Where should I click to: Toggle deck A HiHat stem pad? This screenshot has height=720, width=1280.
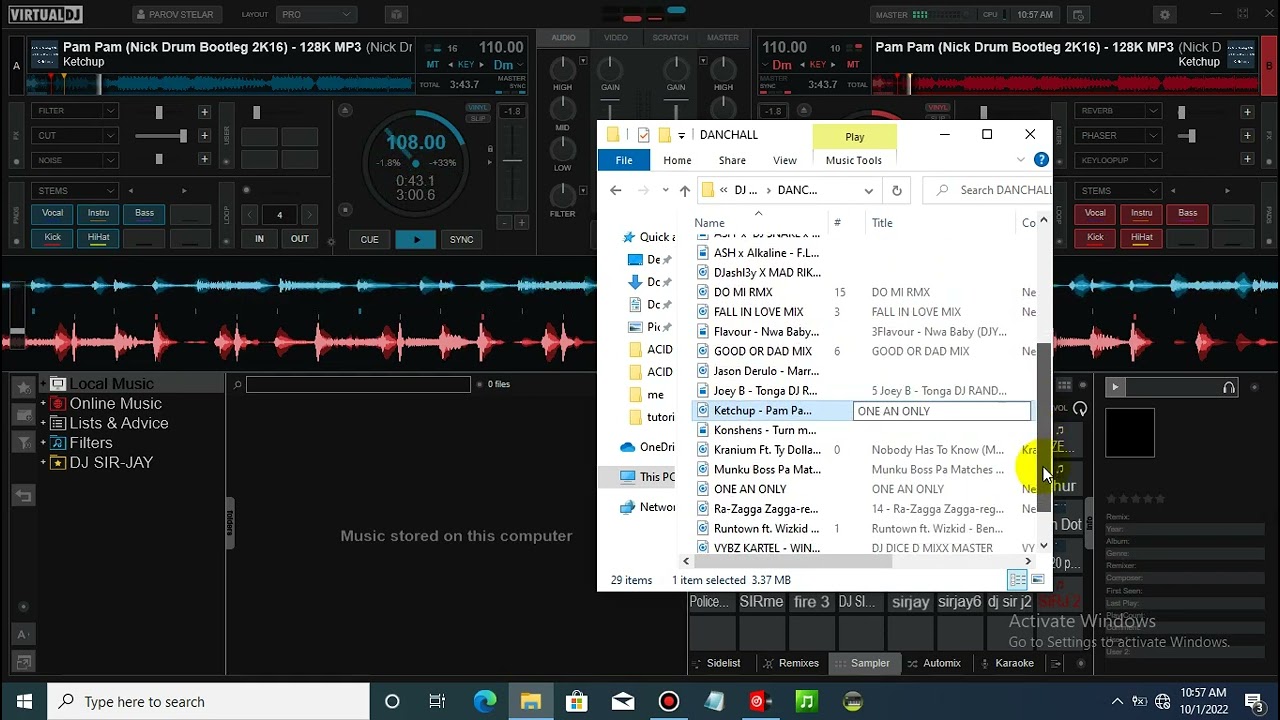(98, 238)
